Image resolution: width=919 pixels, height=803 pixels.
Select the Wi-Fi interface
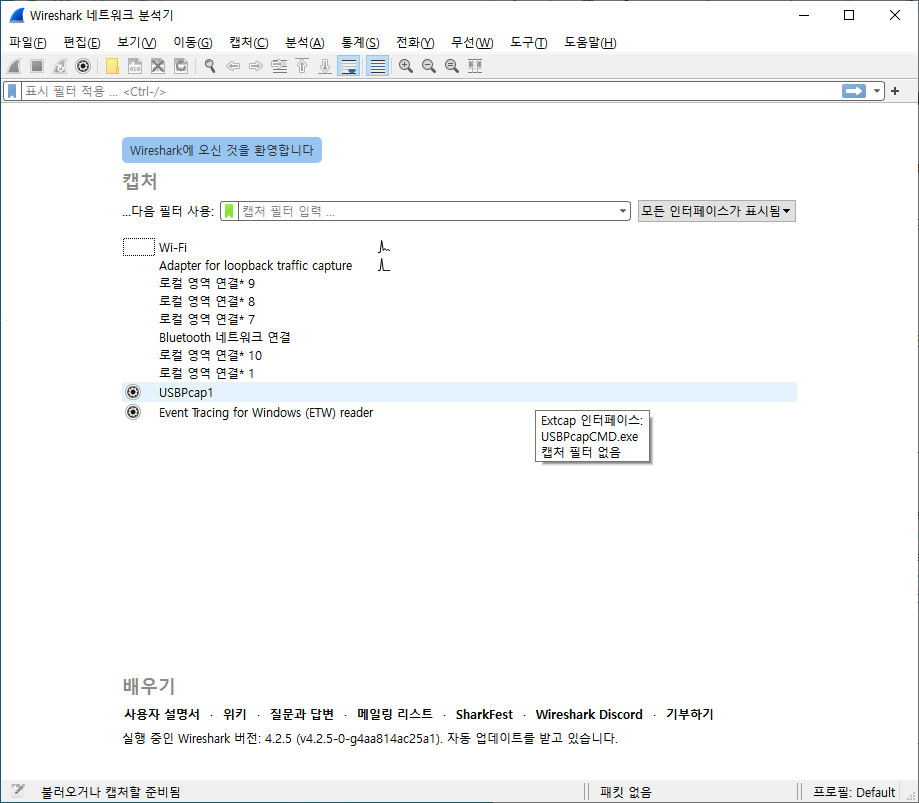point(460,247)
